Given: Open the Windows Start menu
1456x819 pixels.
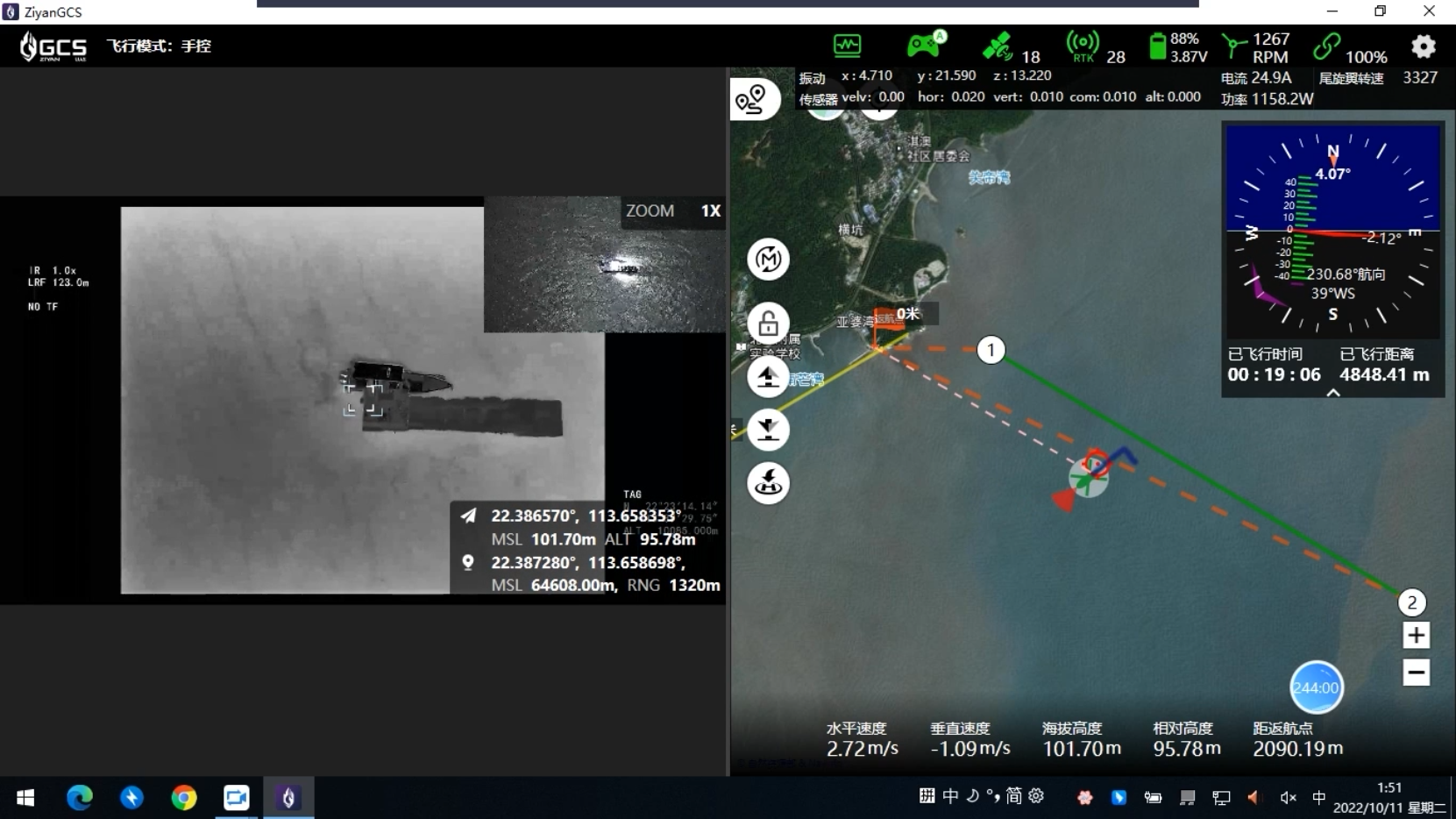Looking at the screenshot, I should tap(25, 798).
